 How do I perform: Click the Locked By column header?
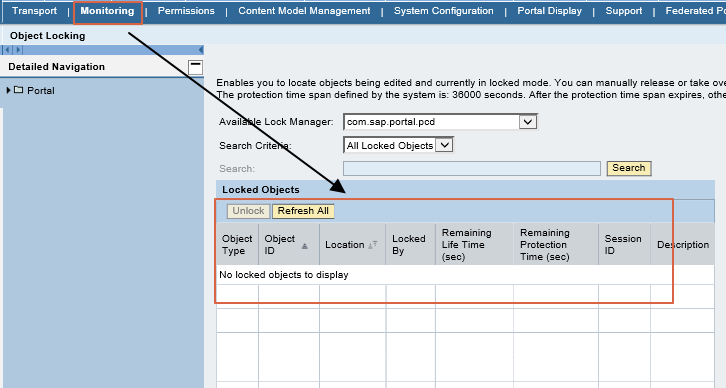point(410,244)
